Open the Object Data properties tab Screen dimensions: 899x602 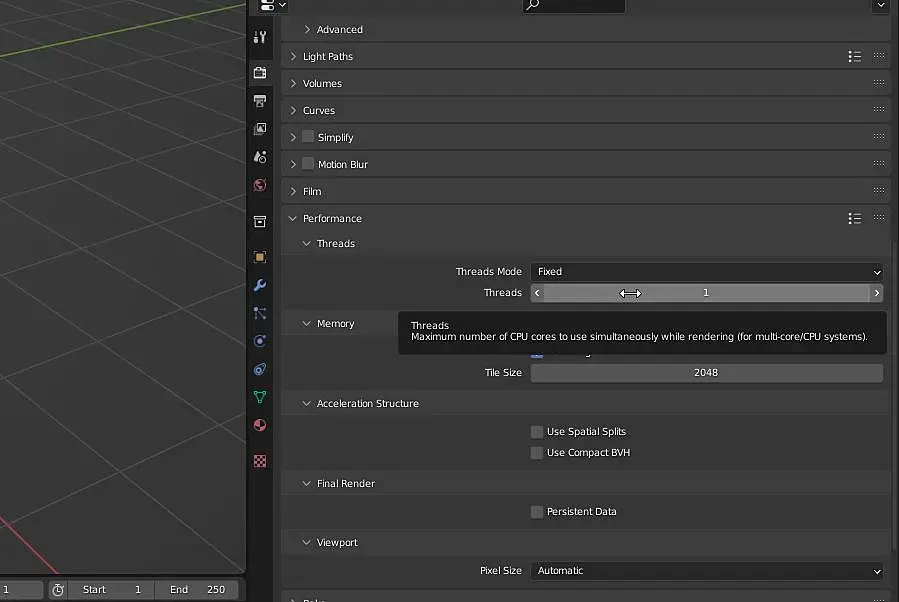coord(260,397)
